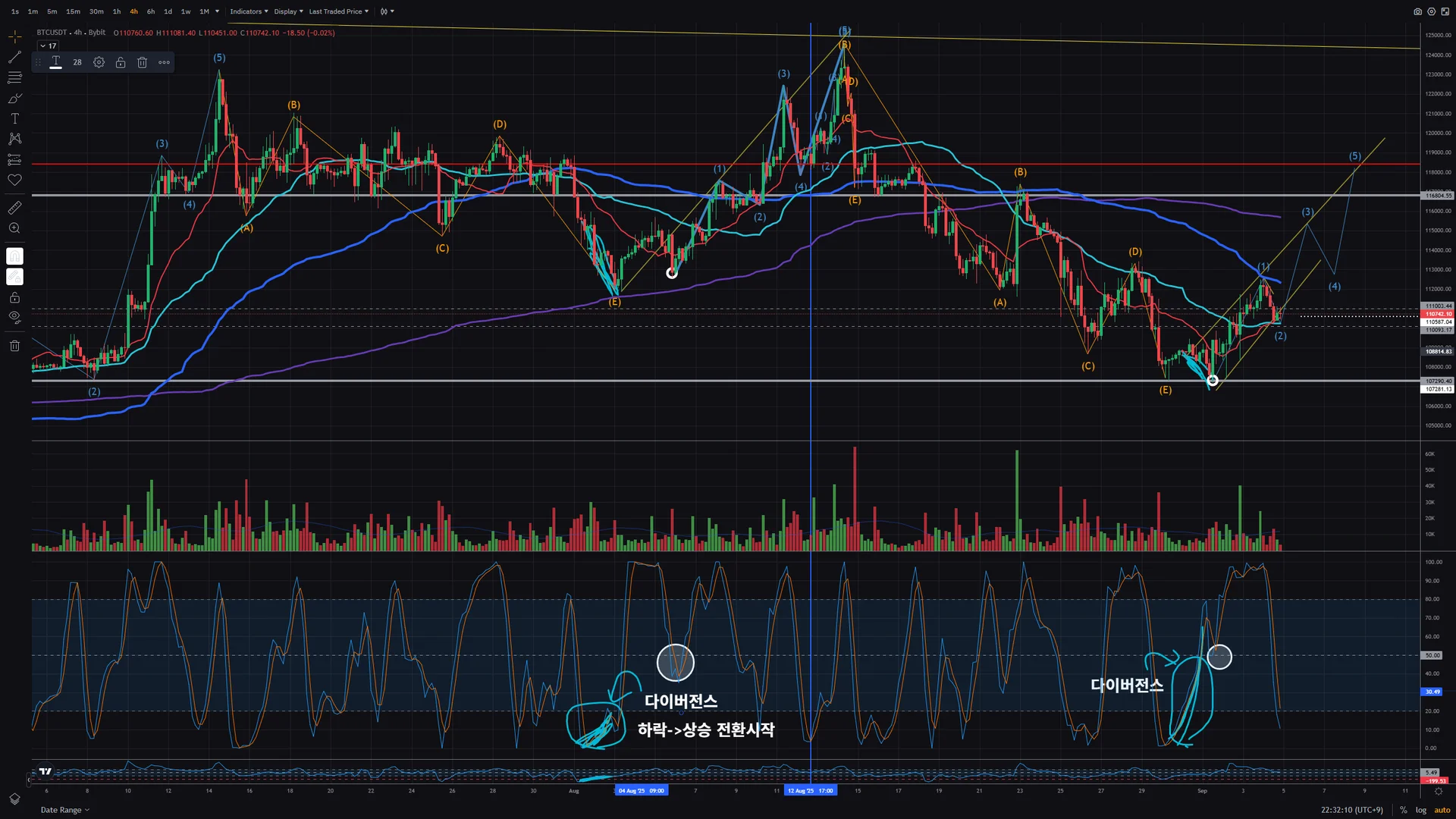Select the trend line drawing tool
The image size is (1456, 819).
click(x=14, y=58)
